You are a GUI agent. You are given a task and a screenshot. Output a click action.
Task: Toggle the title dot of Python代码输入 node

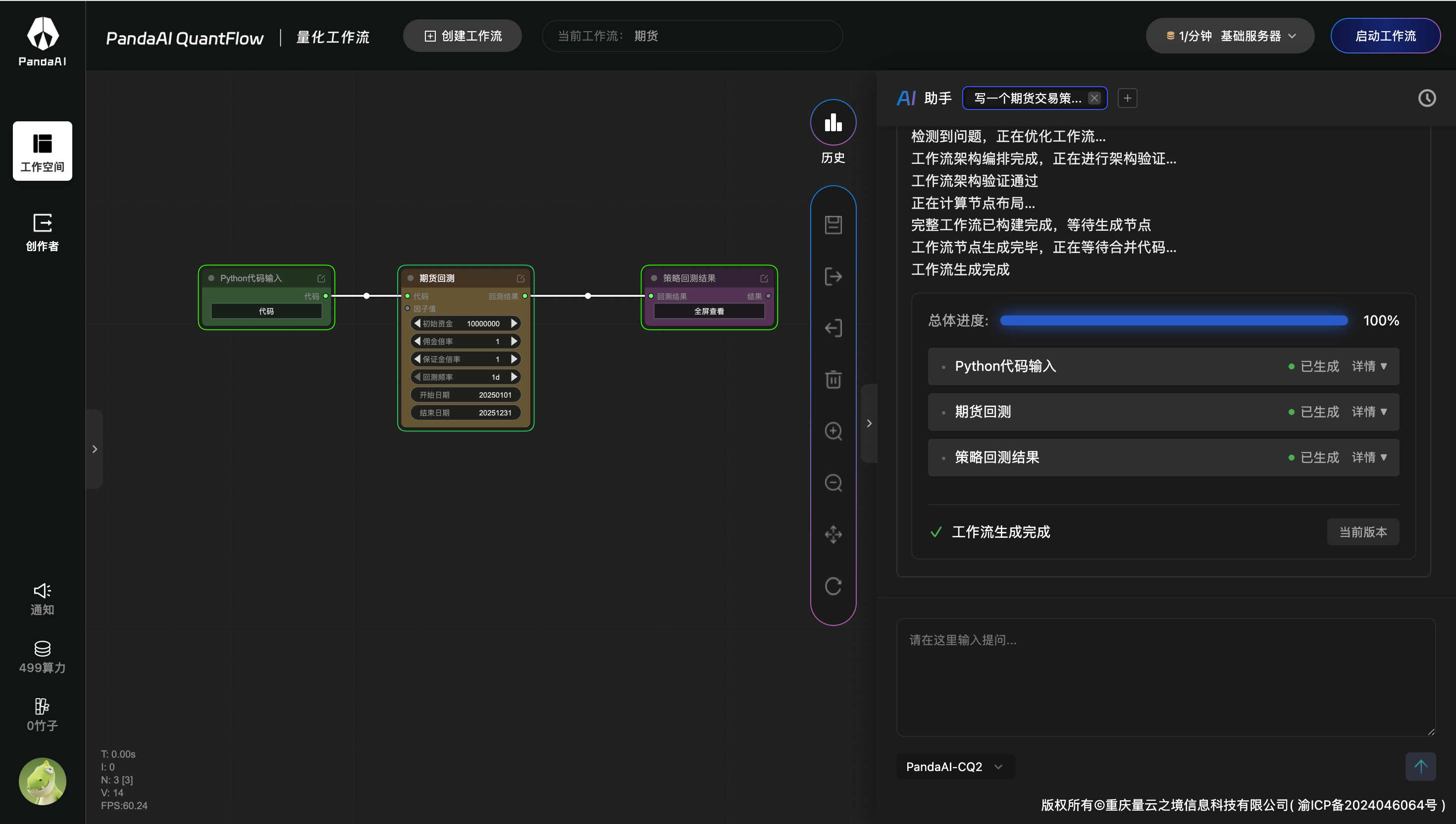(x=211, y=278)
